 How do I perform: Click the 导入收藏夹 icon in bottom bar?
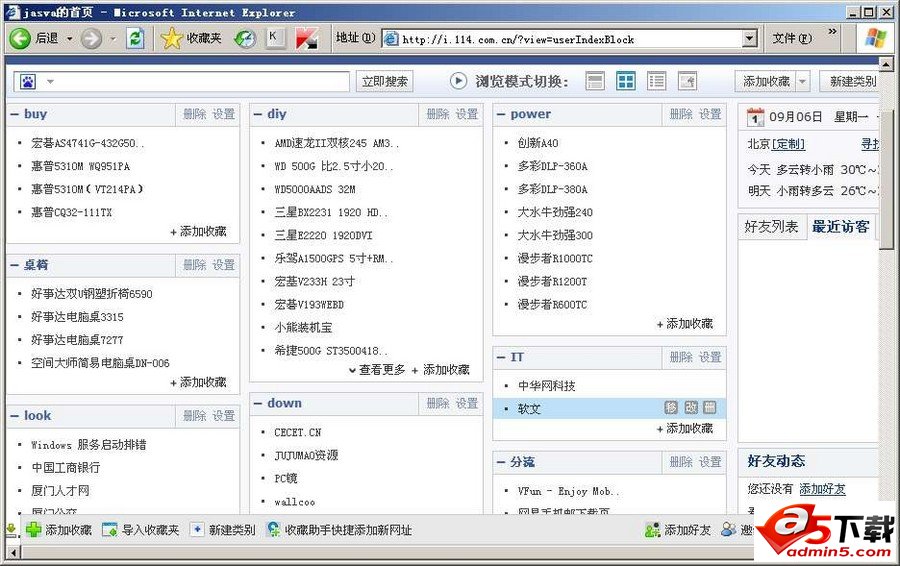point(109,530)
